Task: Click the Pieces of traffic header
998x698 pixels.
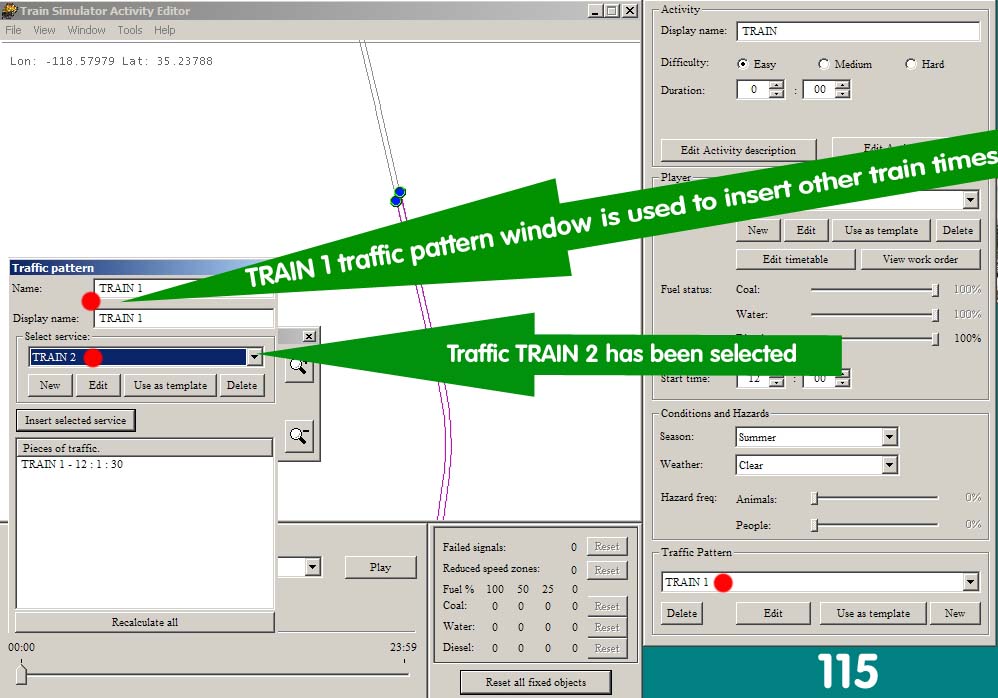Action: click(x=144, y=447)
